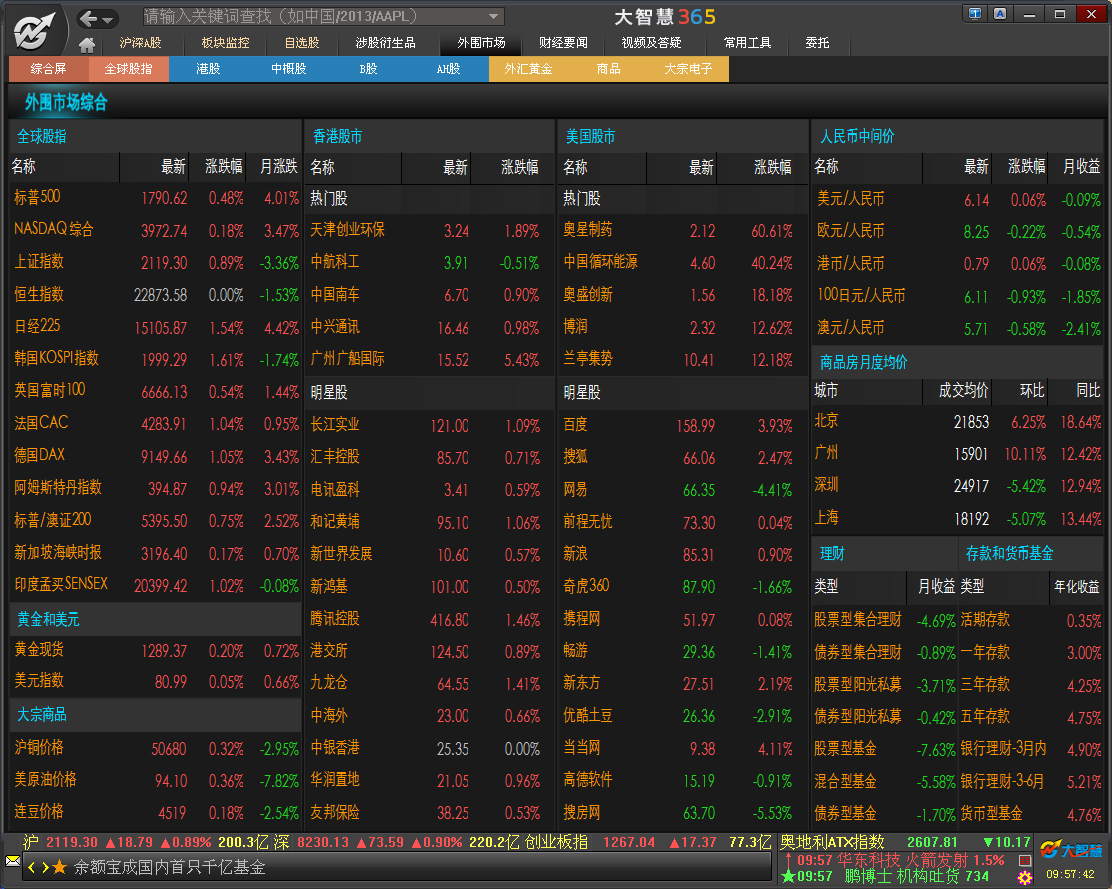Click the star favorite icon beside news ticker

[59, 867]
